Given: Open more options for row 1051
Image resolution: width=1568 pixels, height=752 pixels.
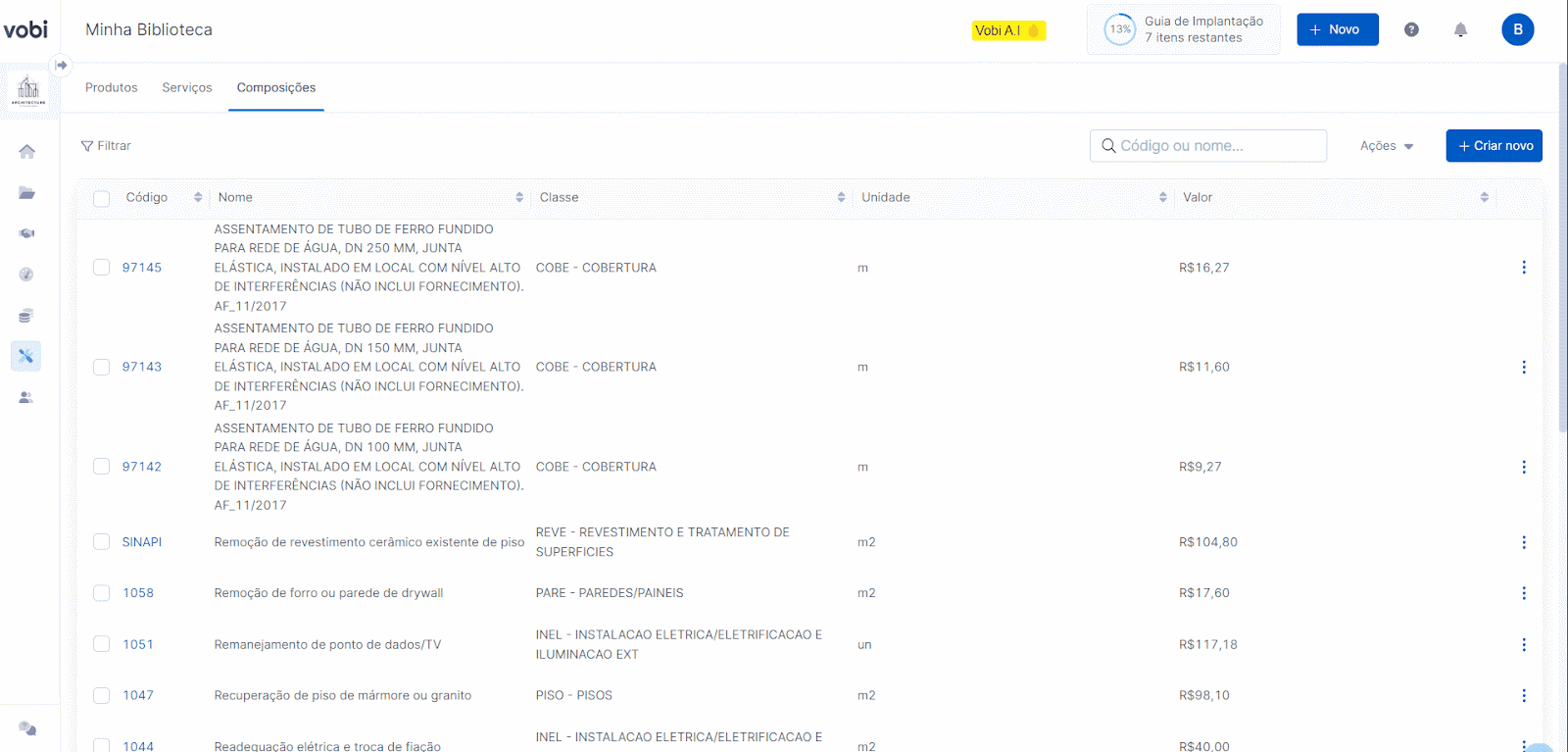Looking at the screenshot, I should click(x=1523, y=644).
